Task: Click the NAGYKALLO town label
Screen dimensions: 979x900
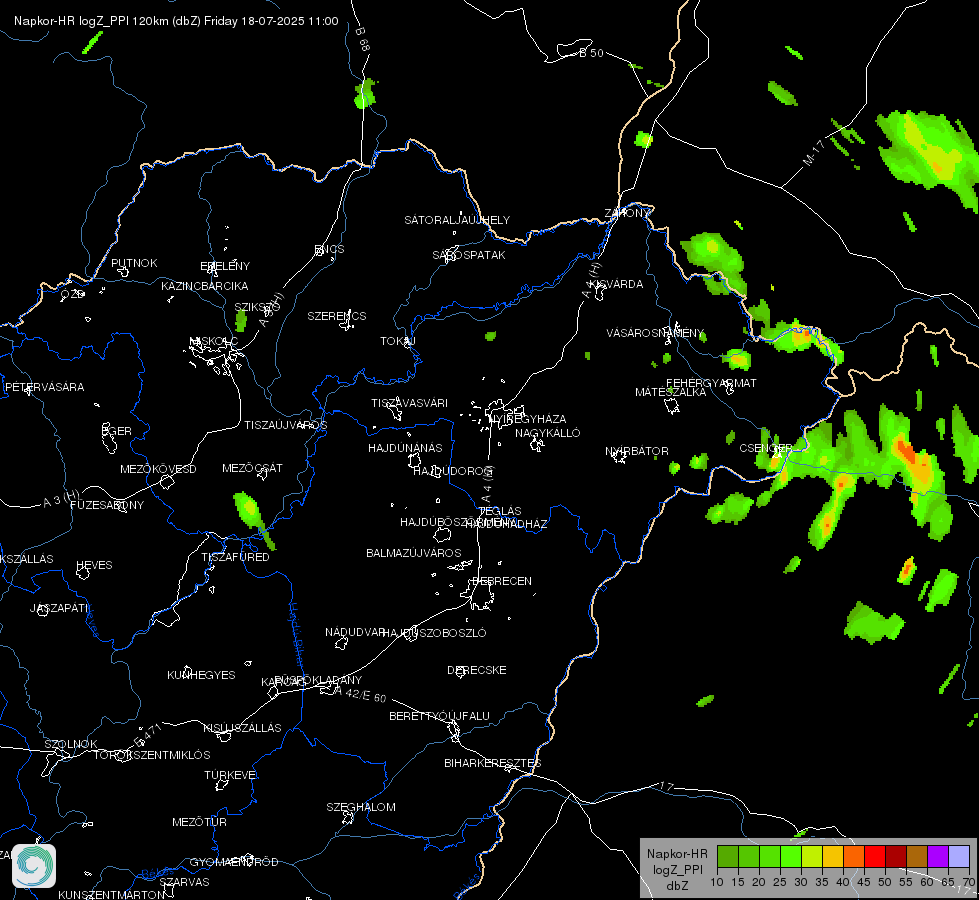Action: point(548,433)
